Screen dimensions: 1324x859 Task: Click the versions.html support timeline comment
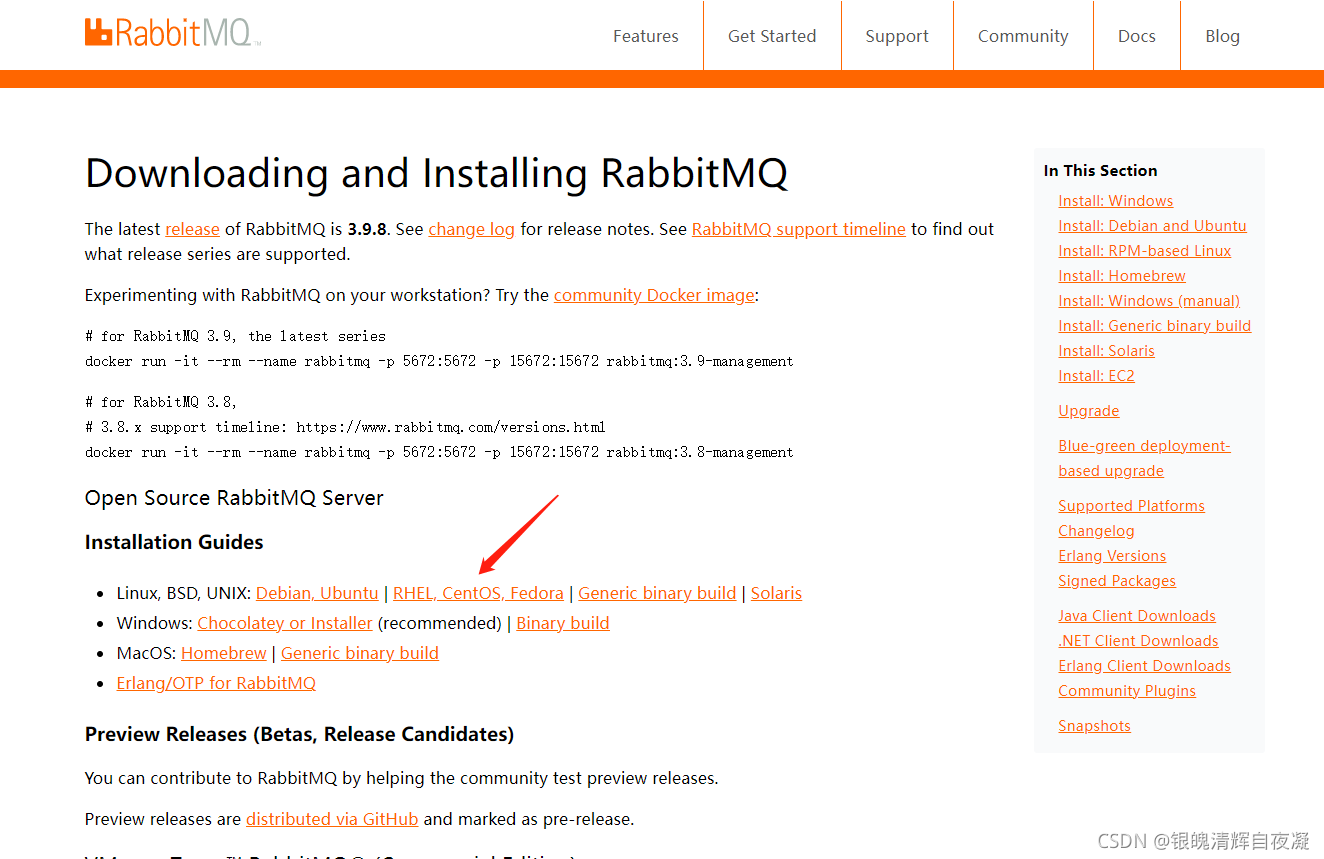click(345, 427)
